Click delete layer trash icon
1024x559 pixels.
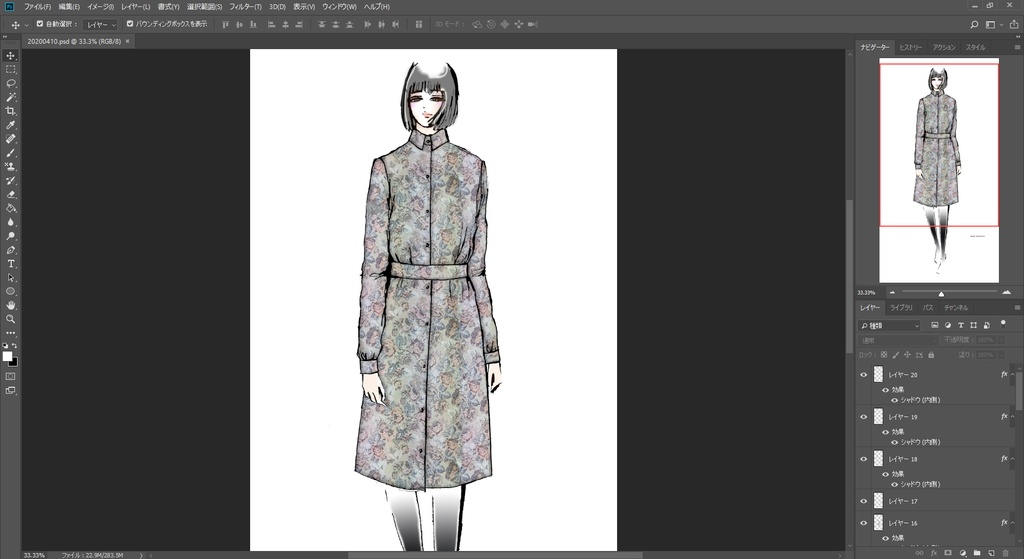click(x=1005, y=553)
